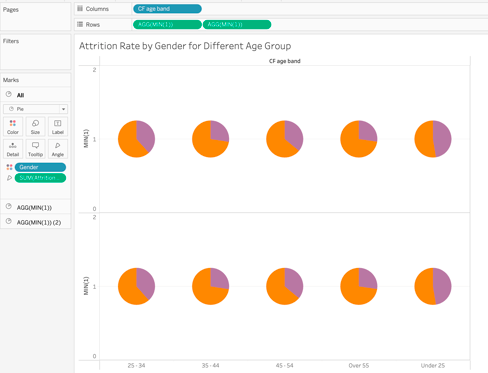488x373 pixels.
Task: Click the Color button in Marks card
Action: (13, 127)
